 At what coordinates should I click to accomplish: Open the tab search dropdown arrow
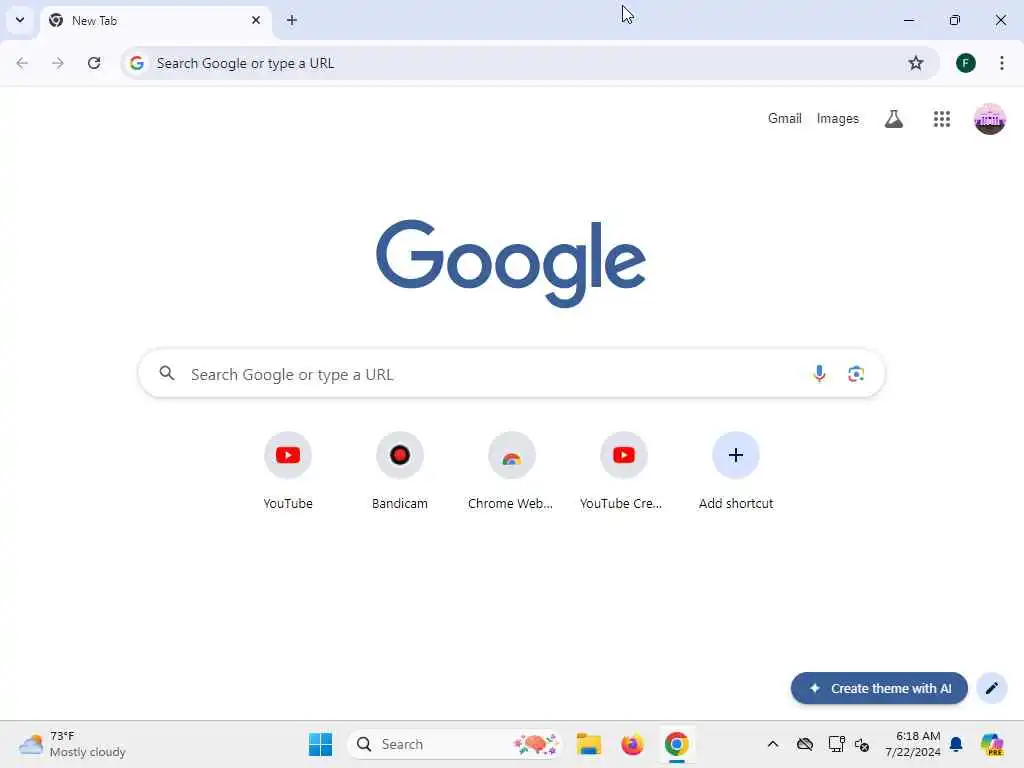tap(20, 20)
